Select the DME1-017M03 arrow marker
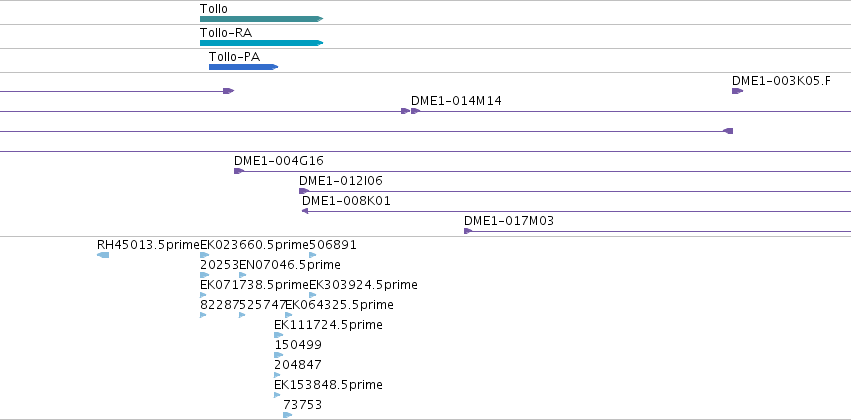 [468, 231]
